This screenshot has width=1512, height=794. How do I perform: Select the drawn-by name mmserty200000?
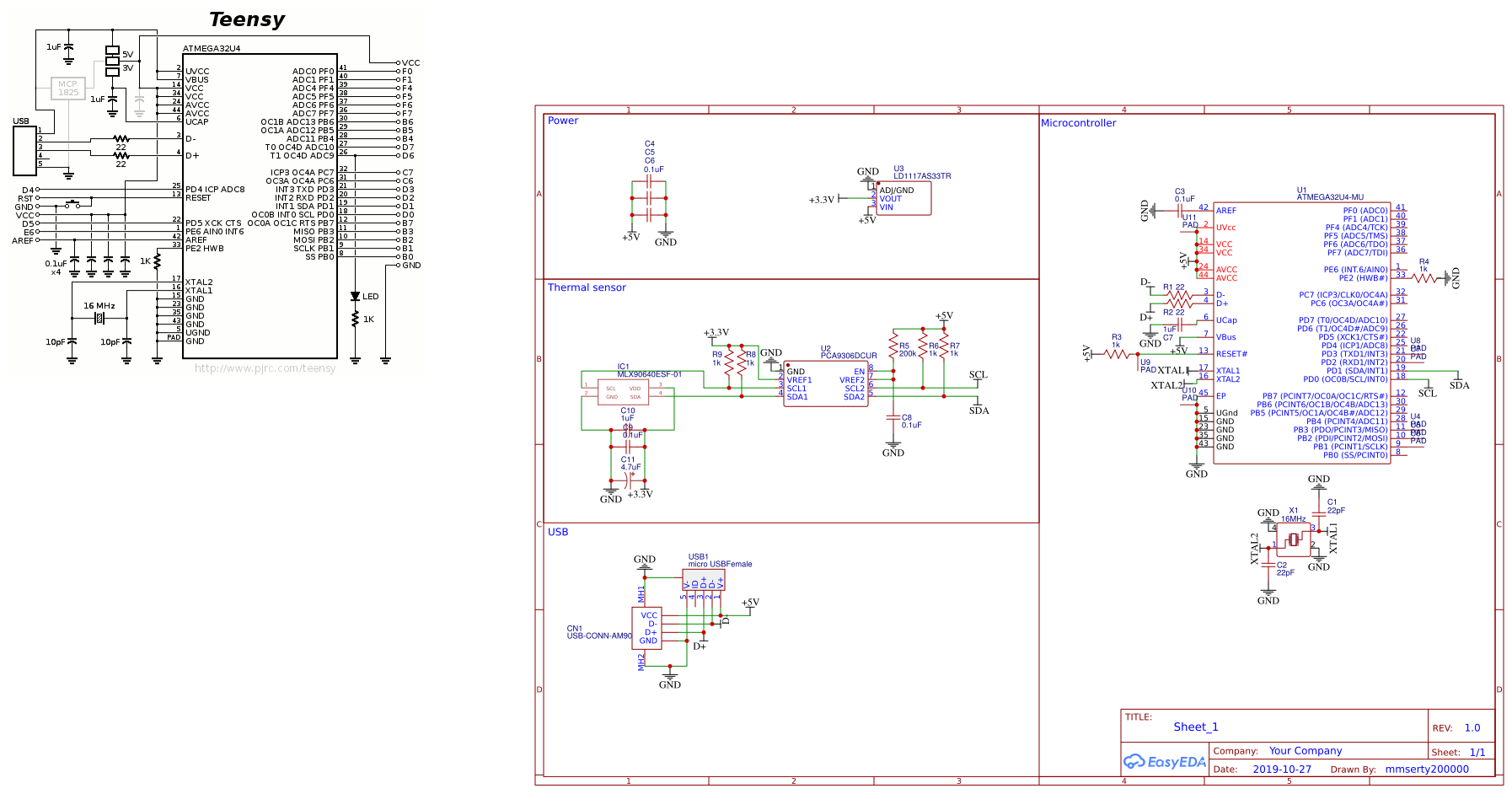pyautogui.click(x=1427, y=769)
